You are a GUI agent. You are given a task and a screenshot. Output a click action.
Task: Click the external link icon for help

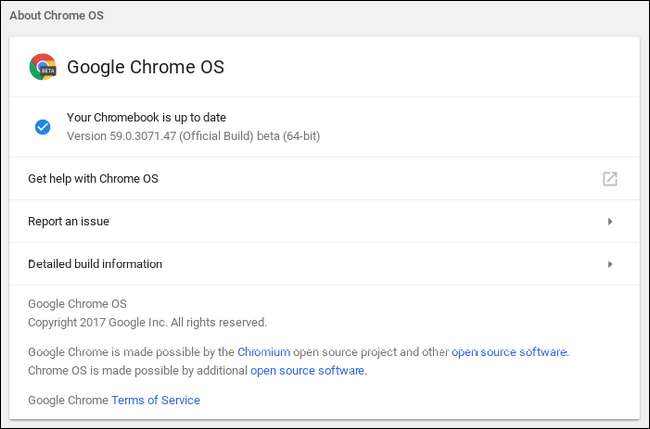[609, 179]
